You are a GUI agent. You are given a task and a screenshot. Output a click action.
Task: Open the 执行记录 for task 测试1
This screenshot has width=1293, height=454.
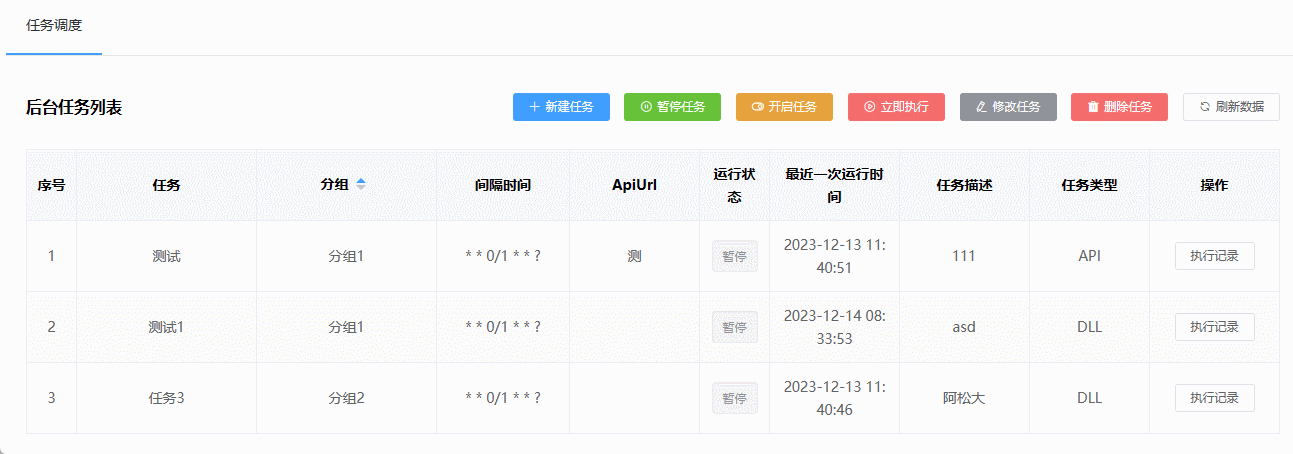tap(1214, 327)
